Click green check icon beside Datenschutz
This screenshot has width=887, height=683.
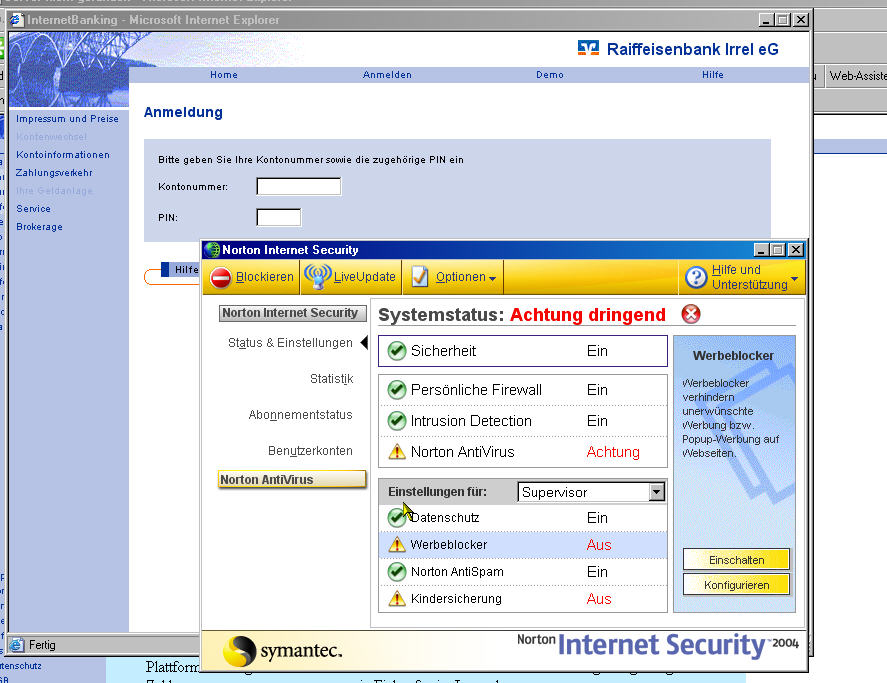(397, 517)
